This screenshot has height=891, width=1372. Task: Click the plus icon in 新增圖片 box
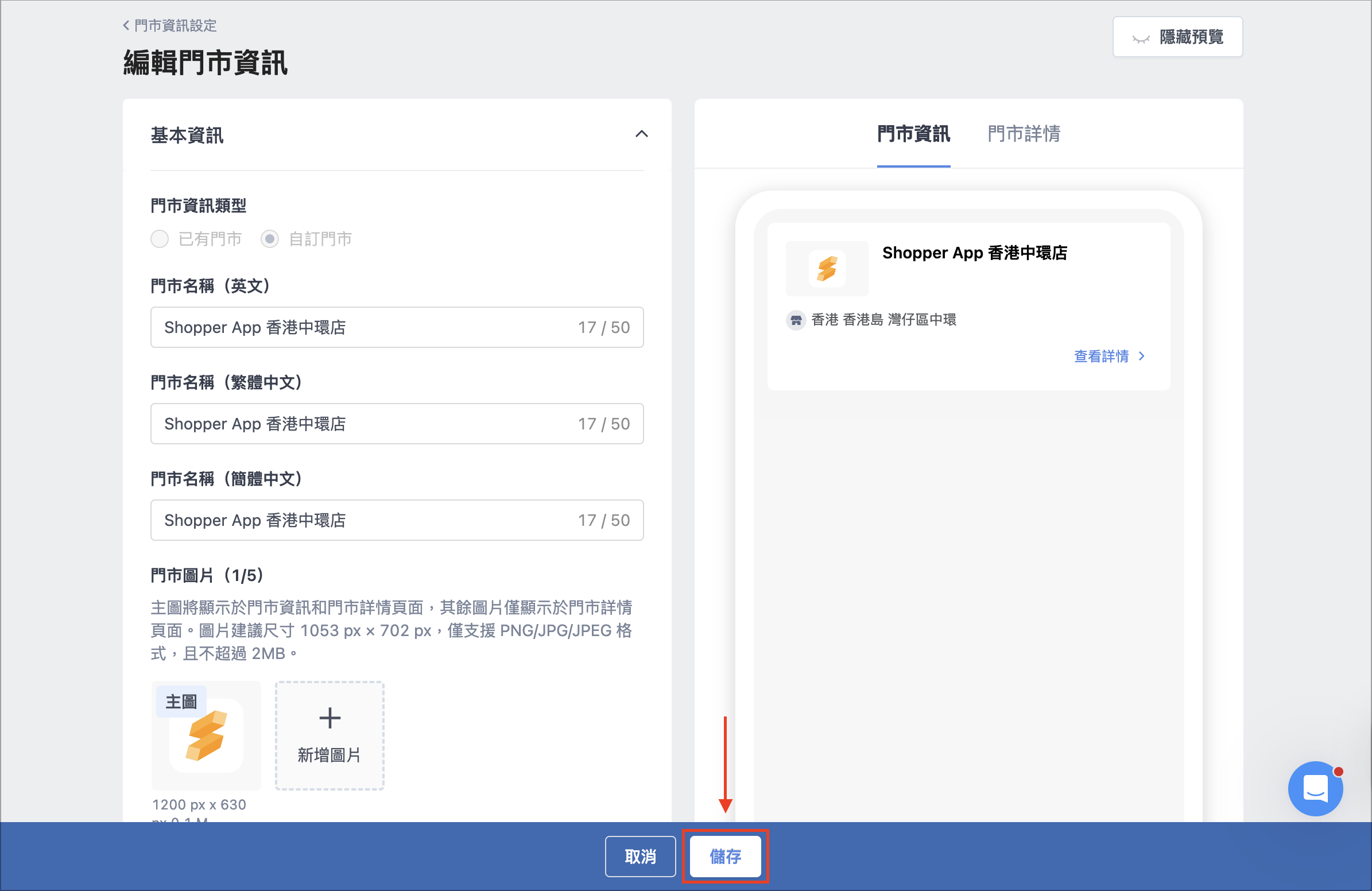(x=329, y=718)
